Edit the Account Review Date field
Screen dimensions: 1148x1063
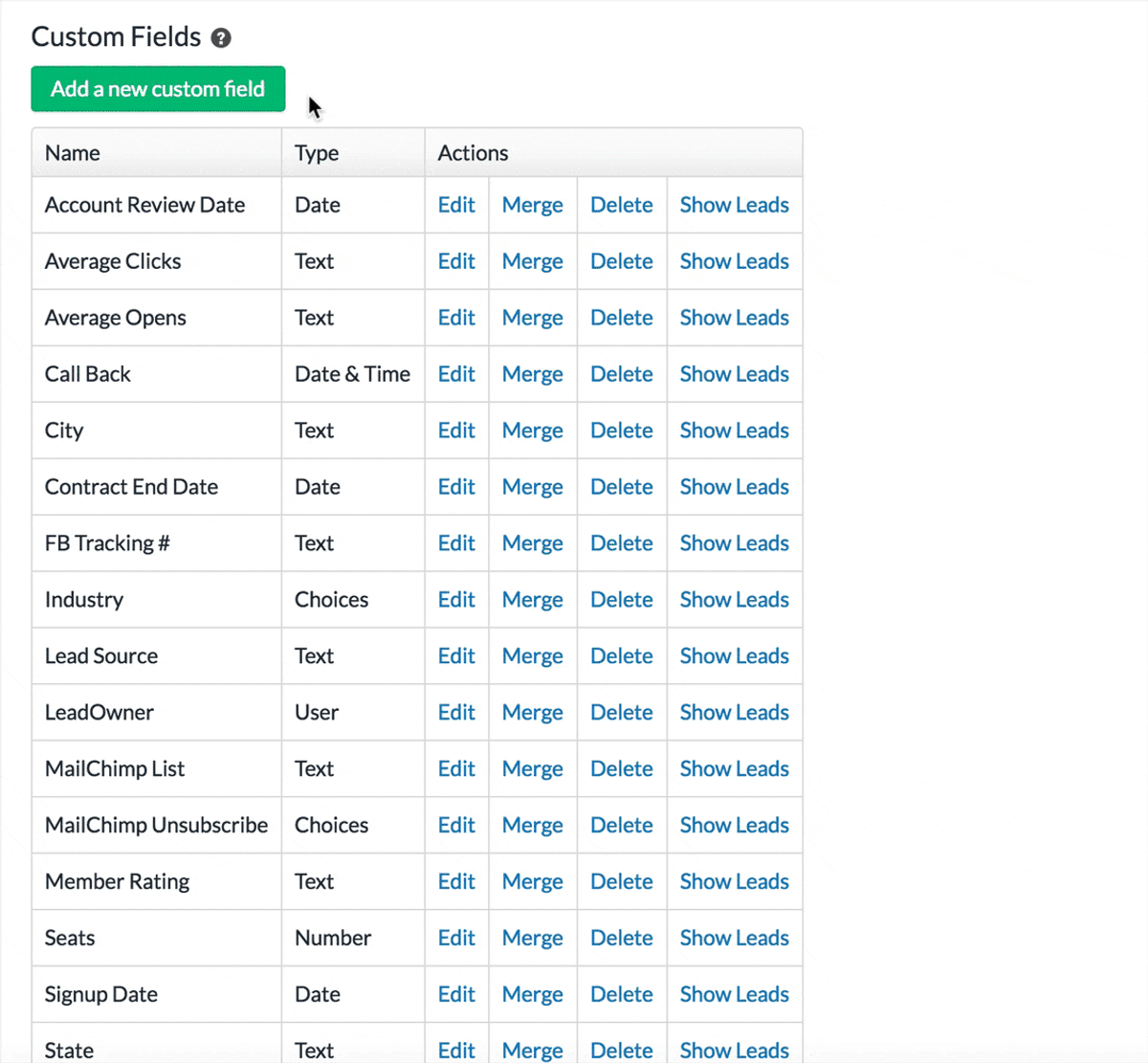pyautogui.click(x=456, y=205)
